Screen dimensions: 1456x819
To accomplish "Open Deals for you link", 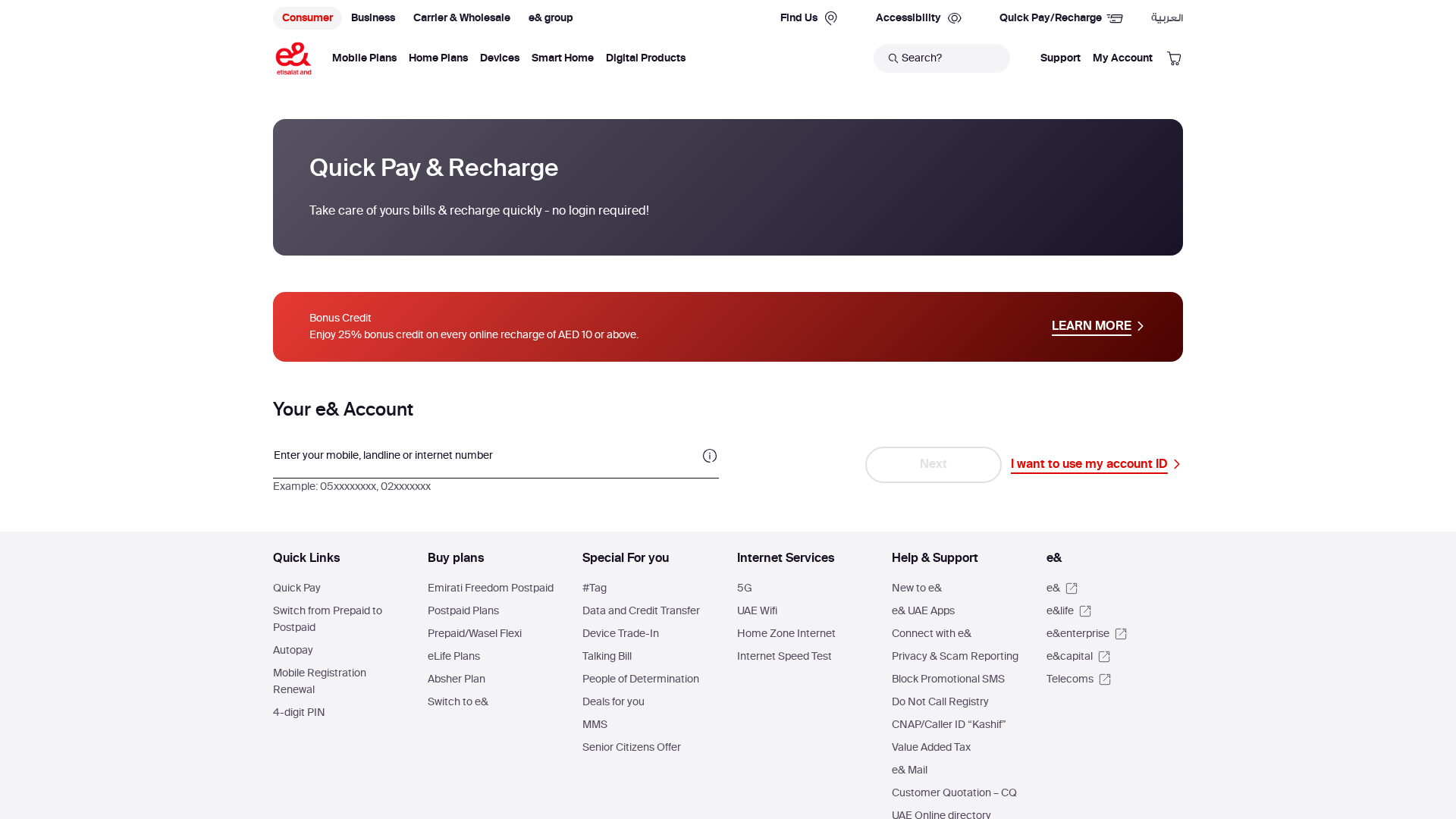I will 613,702.
